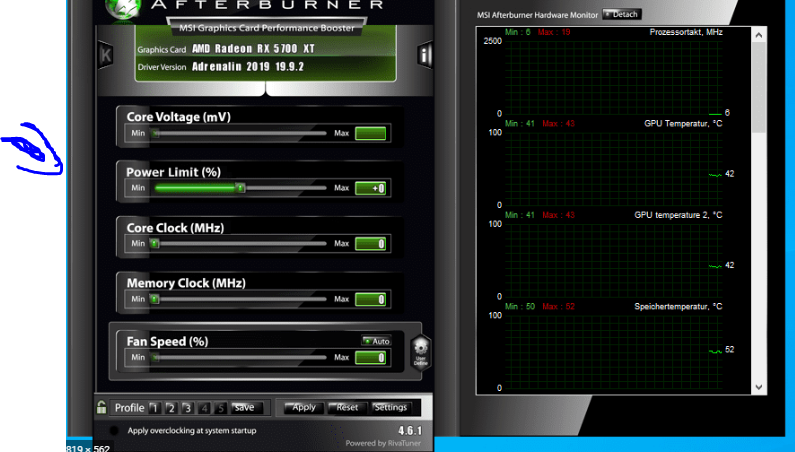Open Afterburner Settings
The image size is (795, 452).
390,407
